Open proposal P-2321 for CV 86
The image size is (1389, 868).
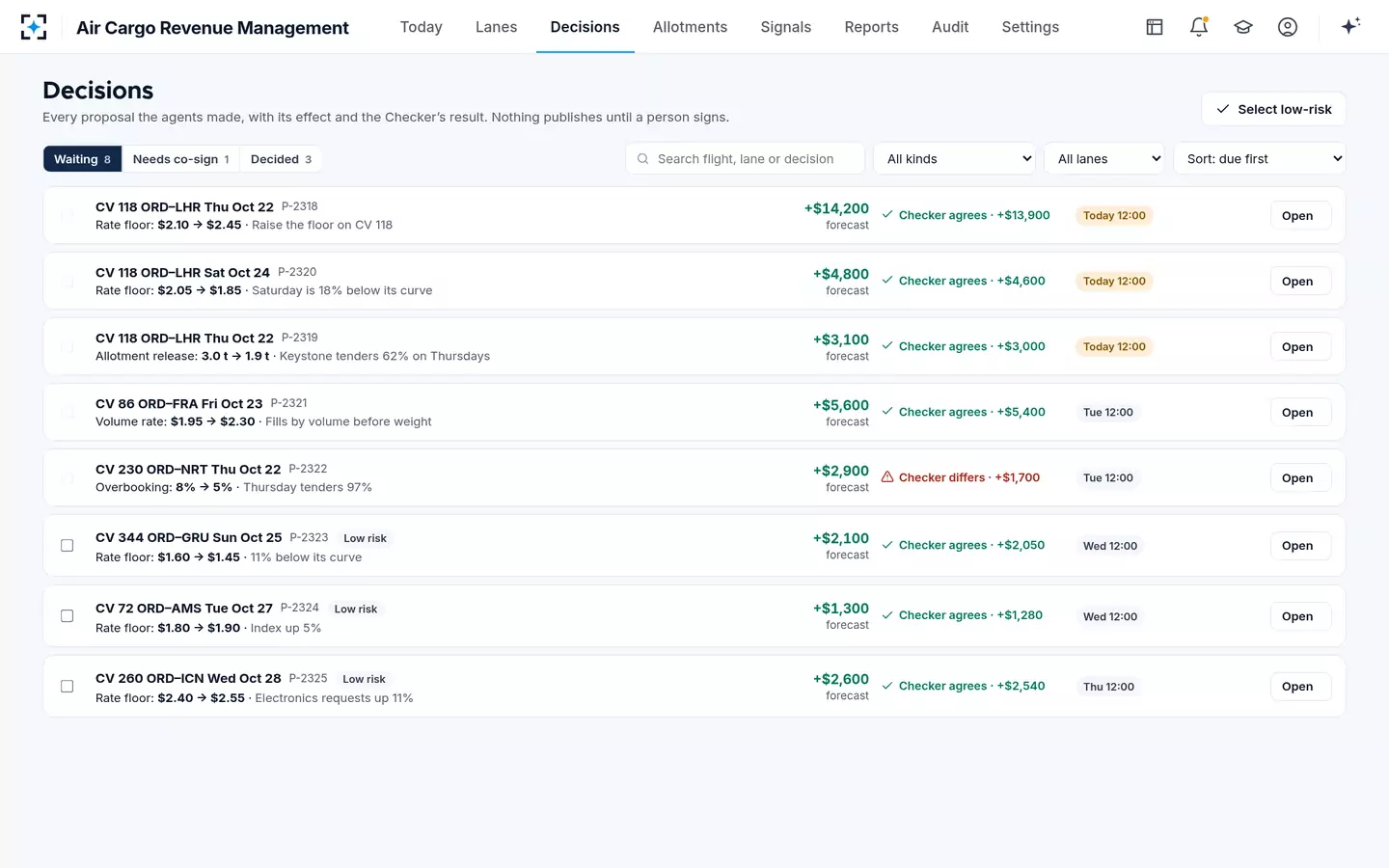tap(1300, 413)
